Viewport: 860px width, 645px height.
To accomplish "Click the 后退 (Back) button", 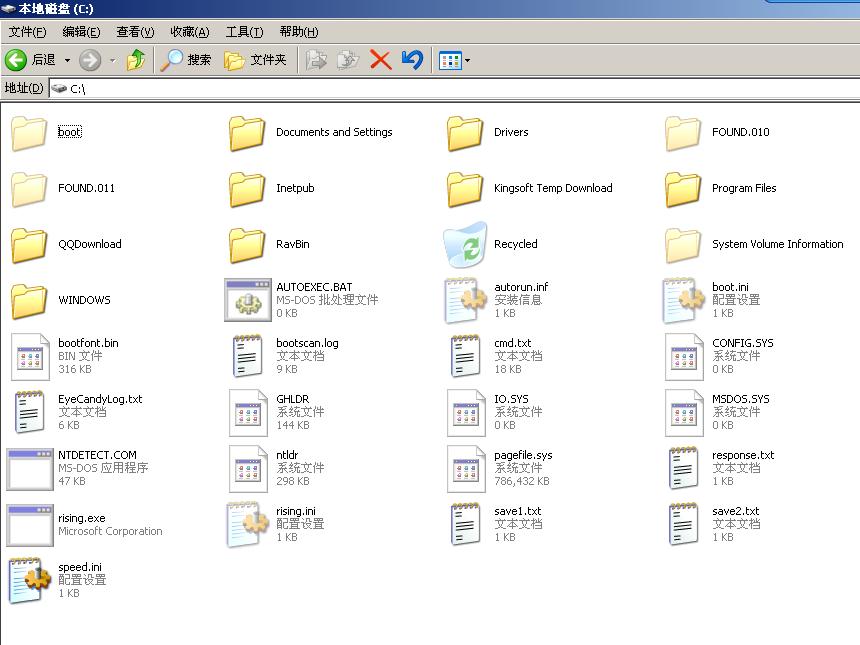I will tap(31, 60).
